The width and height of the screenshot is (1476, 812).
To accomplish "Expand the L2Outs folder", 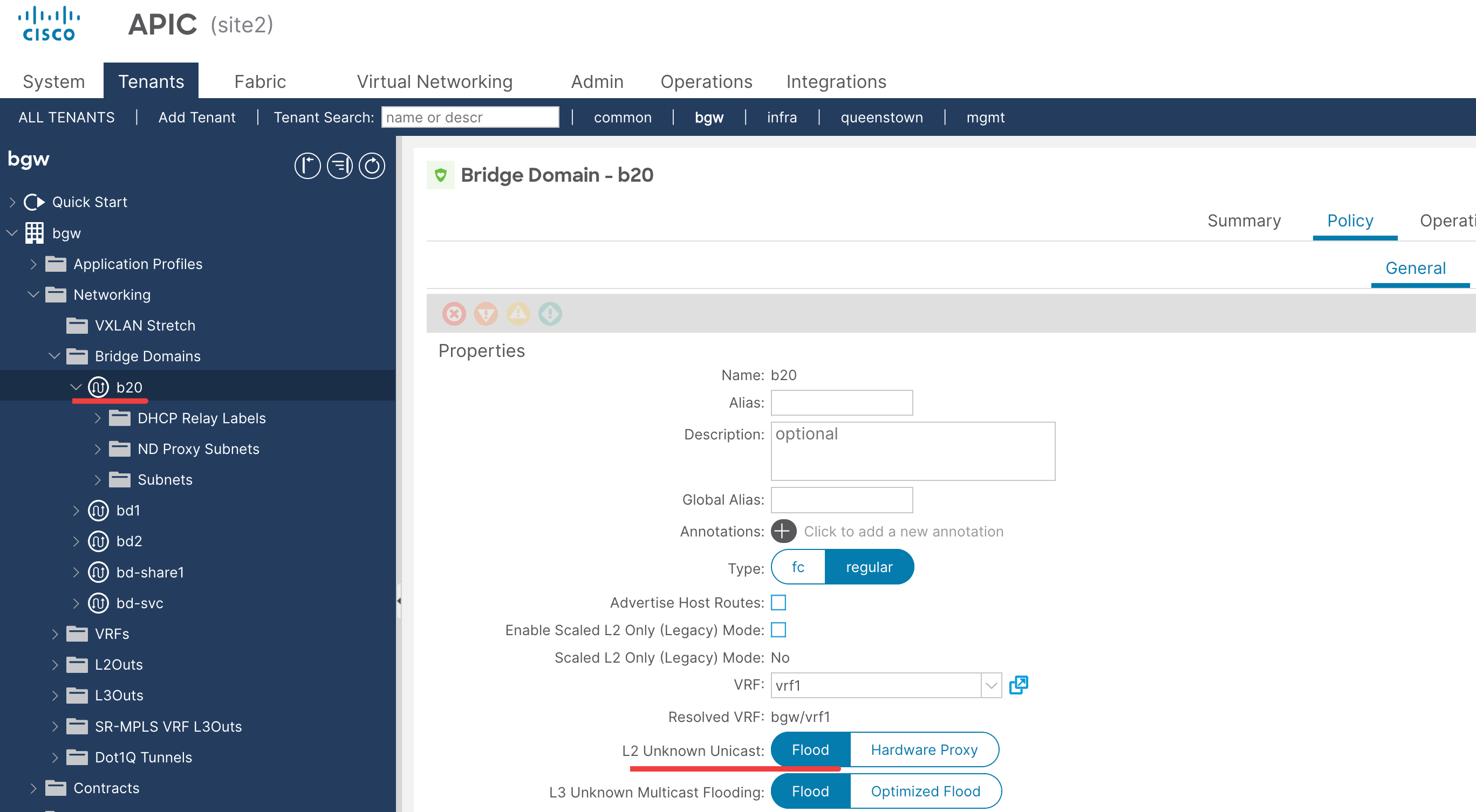I will tap(55, 665).
